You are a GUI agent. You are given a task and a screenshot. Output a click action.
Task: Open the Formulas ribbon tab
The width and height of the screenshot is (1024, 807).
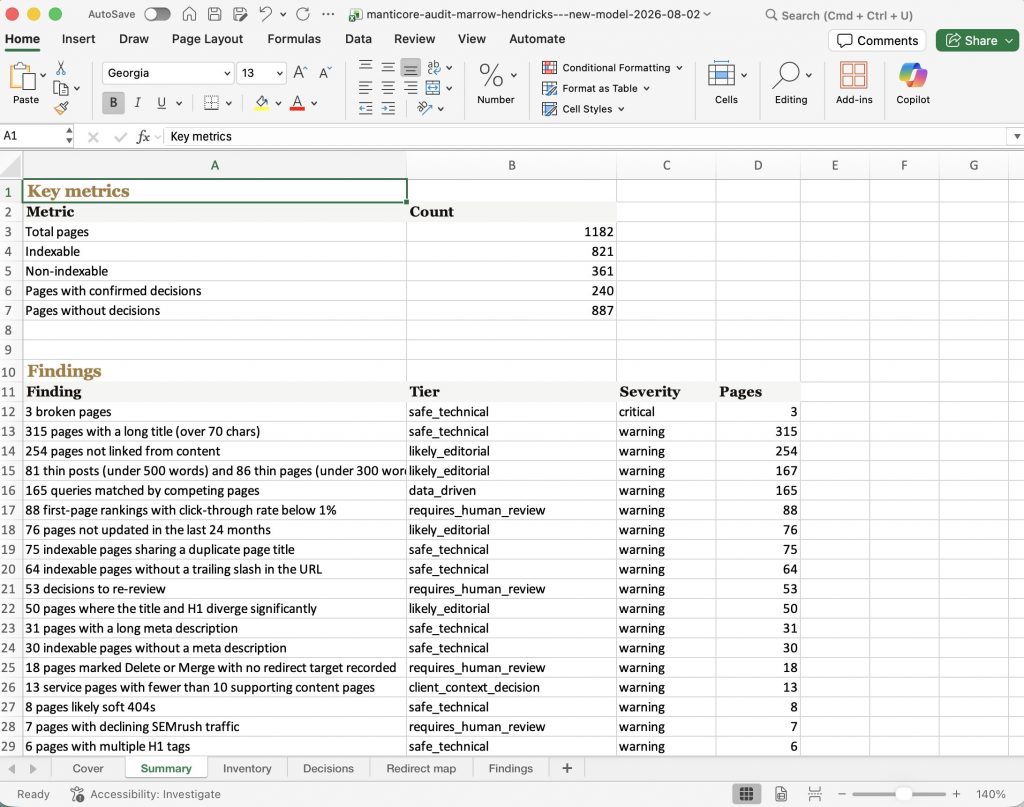[294, 39]
